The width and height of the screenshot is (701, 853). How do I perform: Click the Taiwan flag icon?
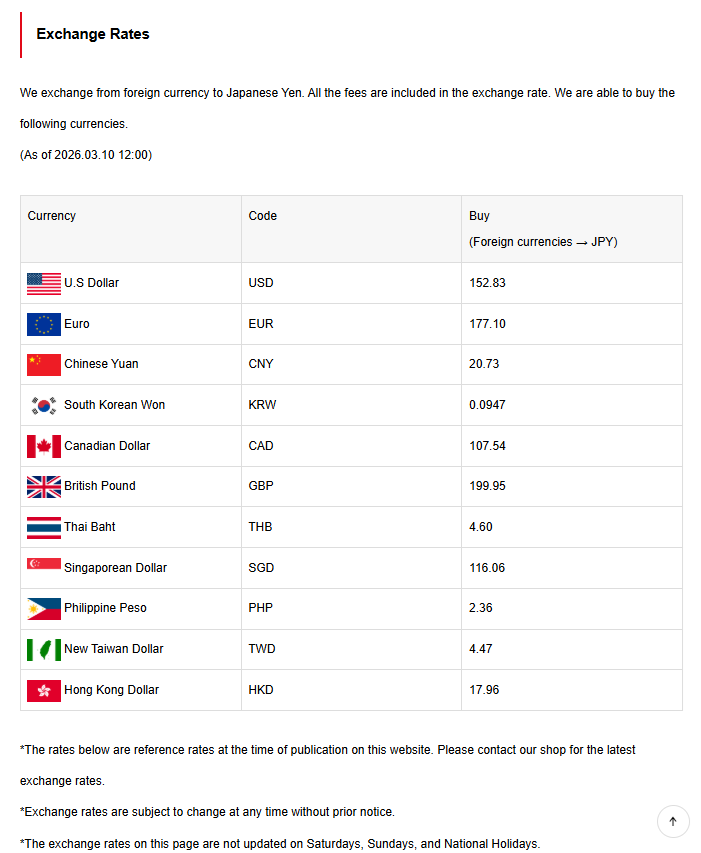click(x=44, y=649)
